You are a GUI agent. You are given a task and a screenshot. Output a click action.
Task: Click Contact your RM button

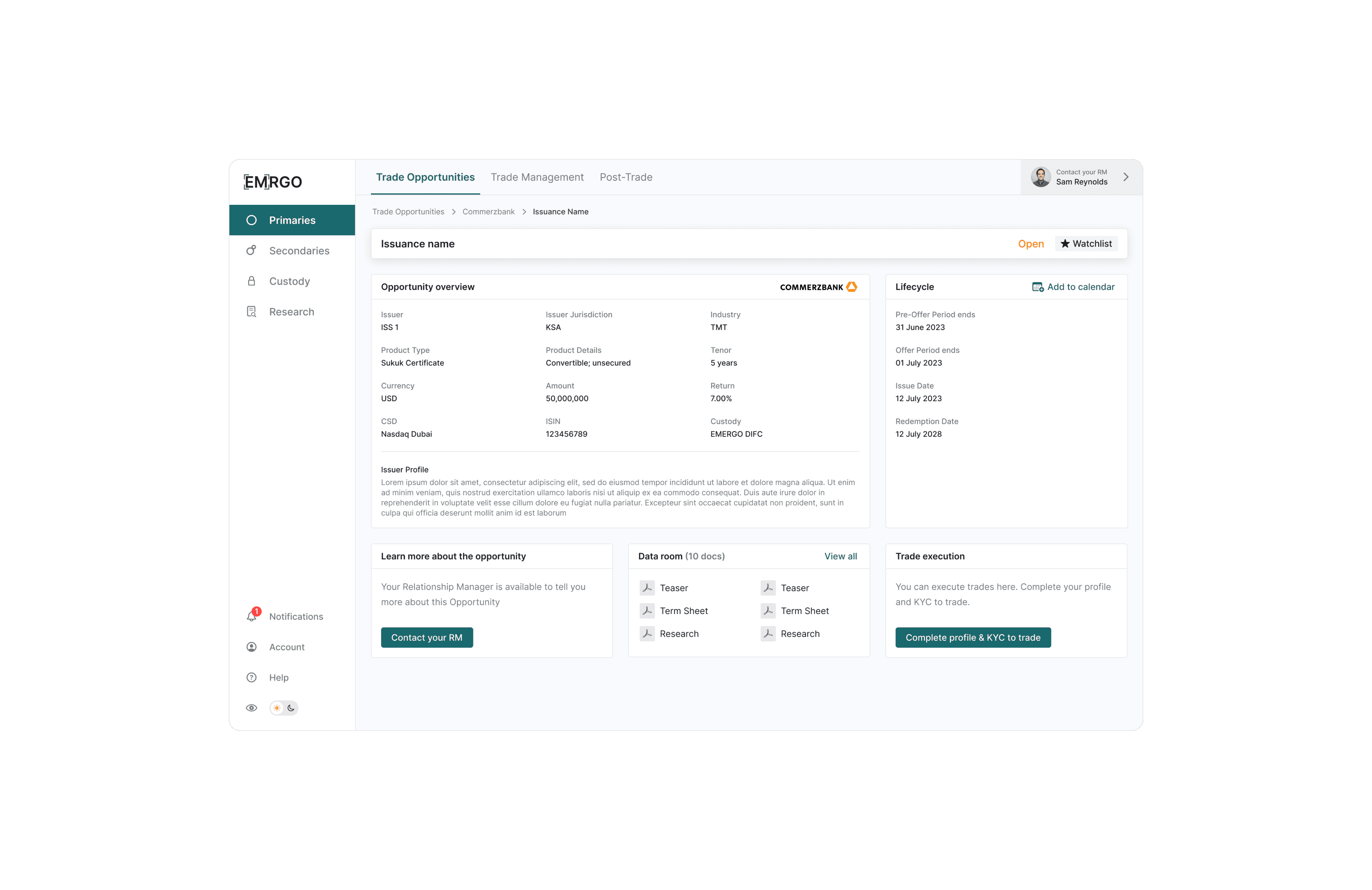click(x=427, y=637)
